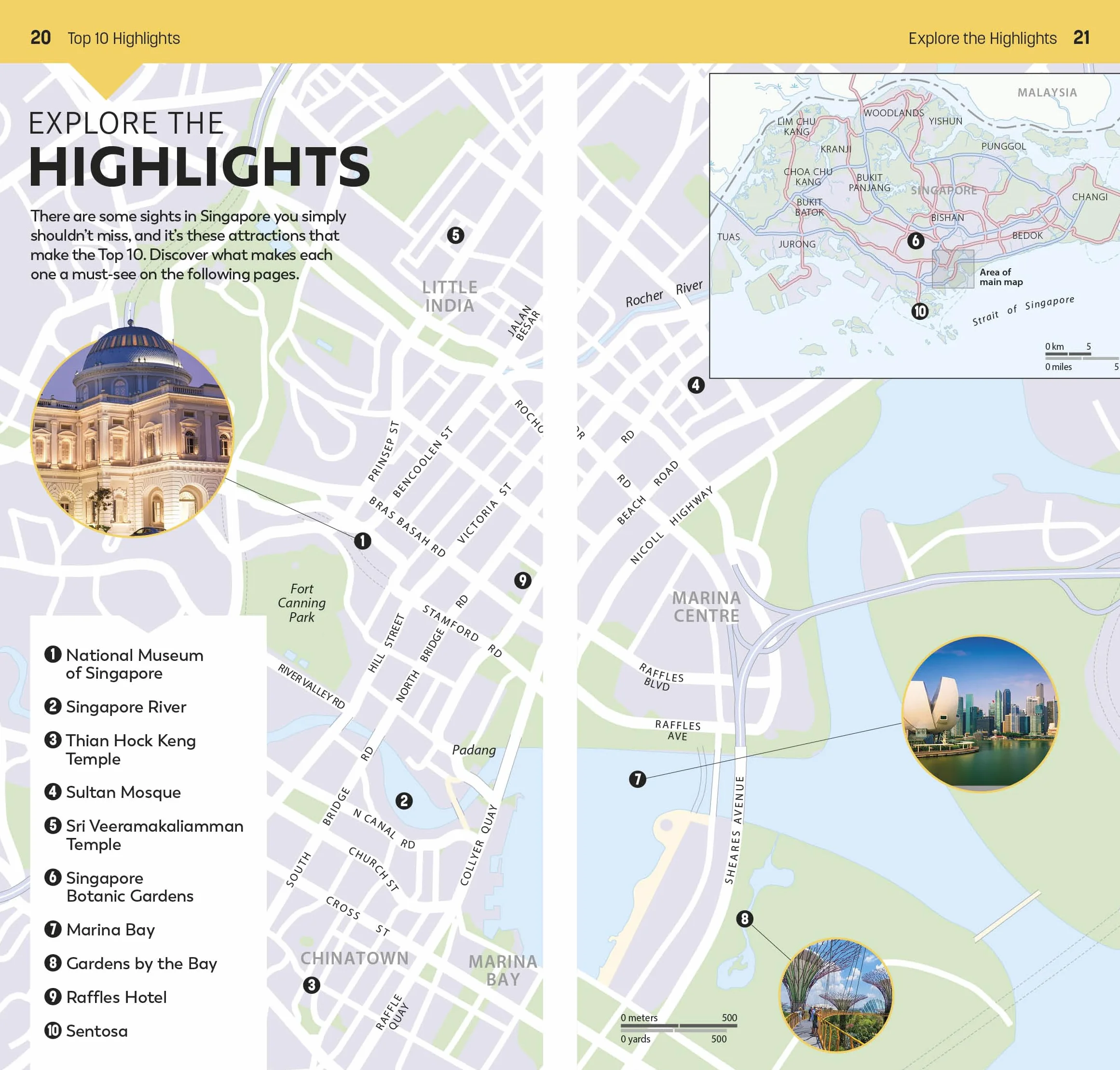Screen dimensions: 1120x1070
Task: Click legend number 2 bullet icon
Action: tap(53, 706)
